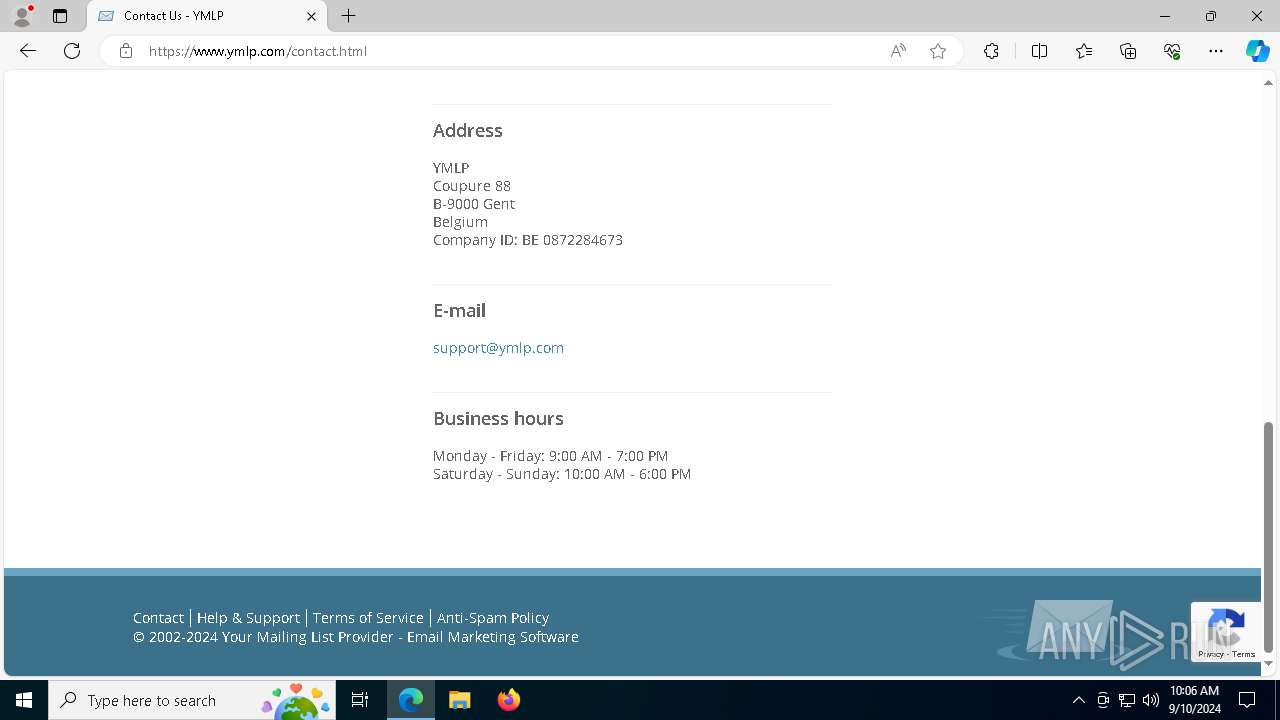
Task: Open Microsoft Edge from taskbar
Action: (411, 700)
